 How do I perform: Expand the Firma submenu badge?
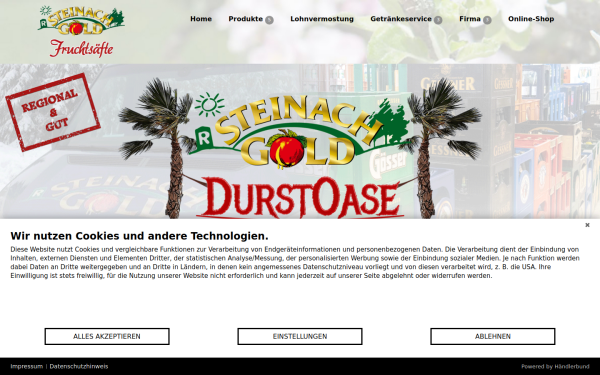(487, 20)
